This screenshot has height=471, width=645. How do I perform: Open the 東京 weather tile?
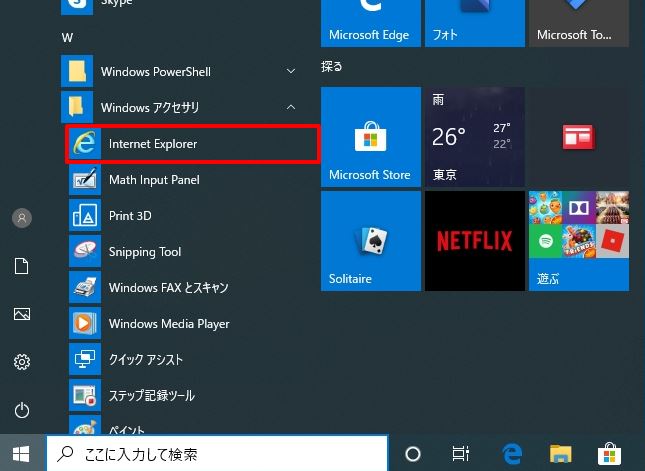475,137
